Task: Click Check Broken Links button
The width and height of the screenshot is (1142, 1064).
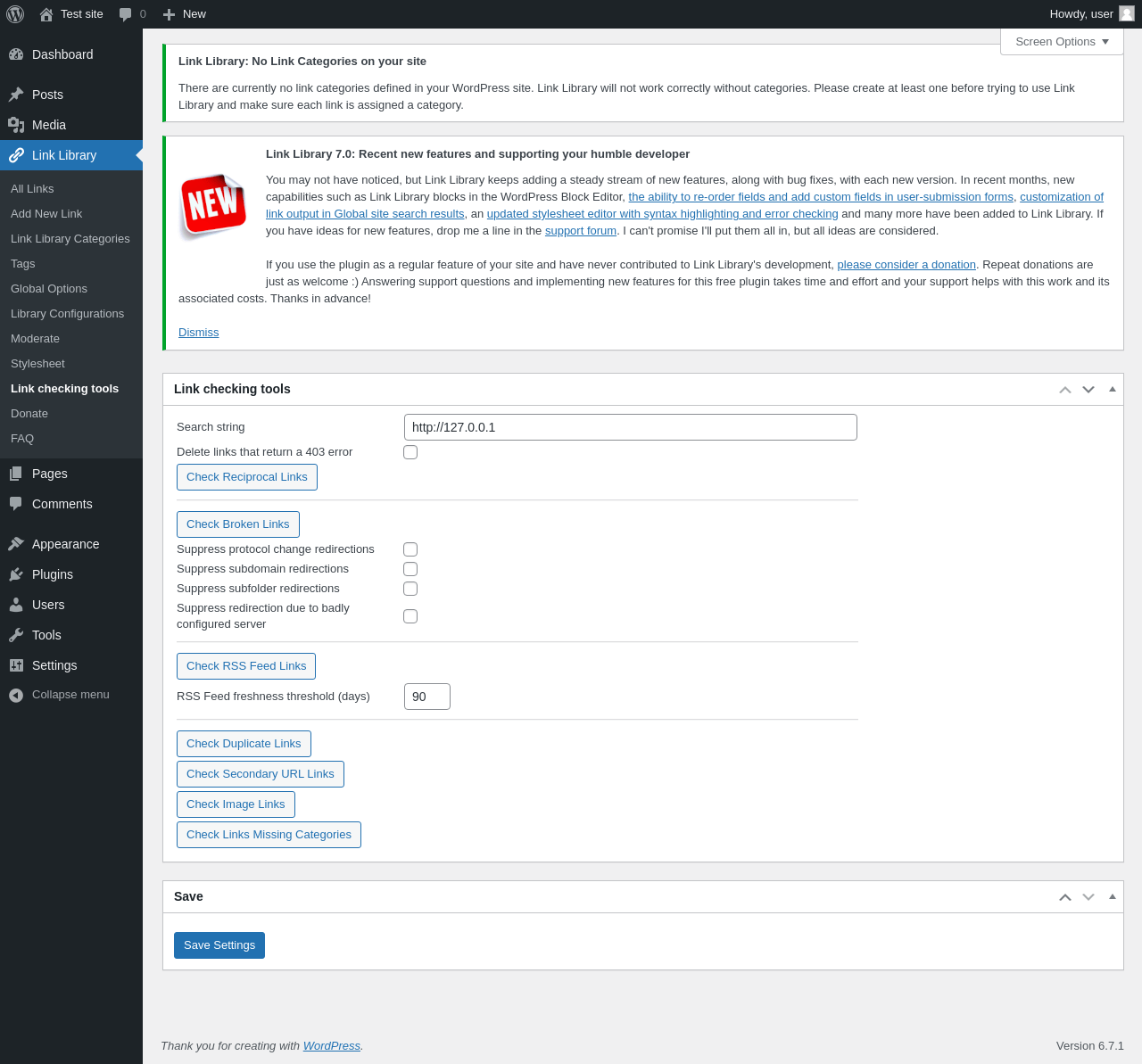Action: coord(238,524)
